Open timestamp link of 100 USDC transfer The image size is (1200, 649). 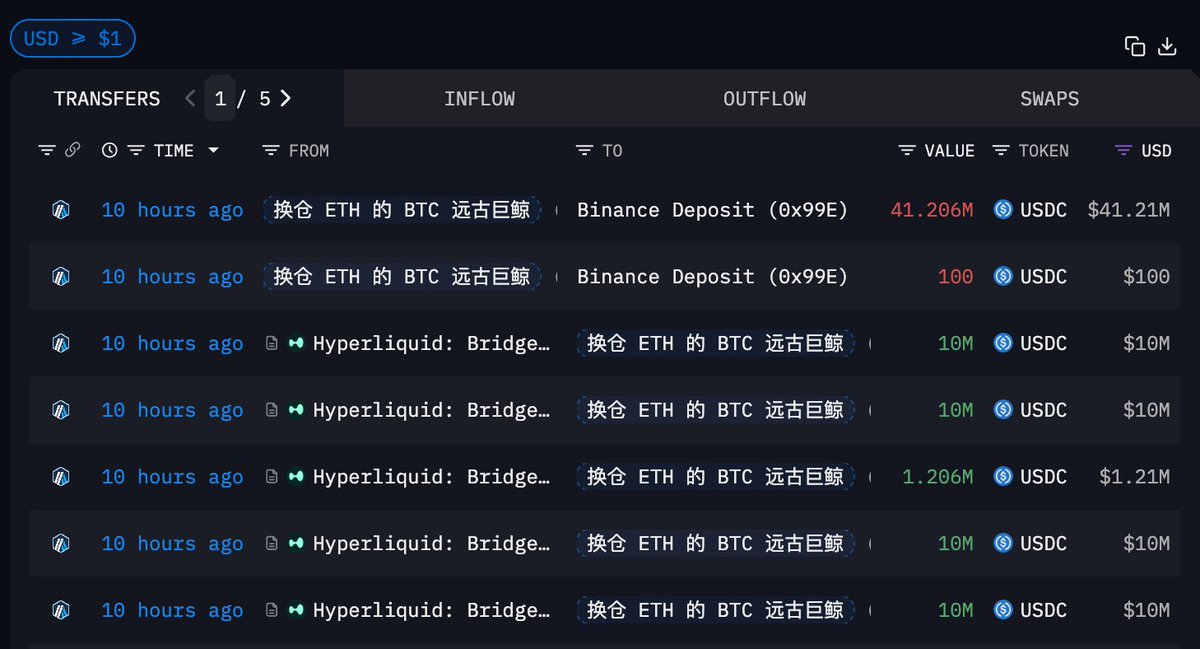point(172,276)
